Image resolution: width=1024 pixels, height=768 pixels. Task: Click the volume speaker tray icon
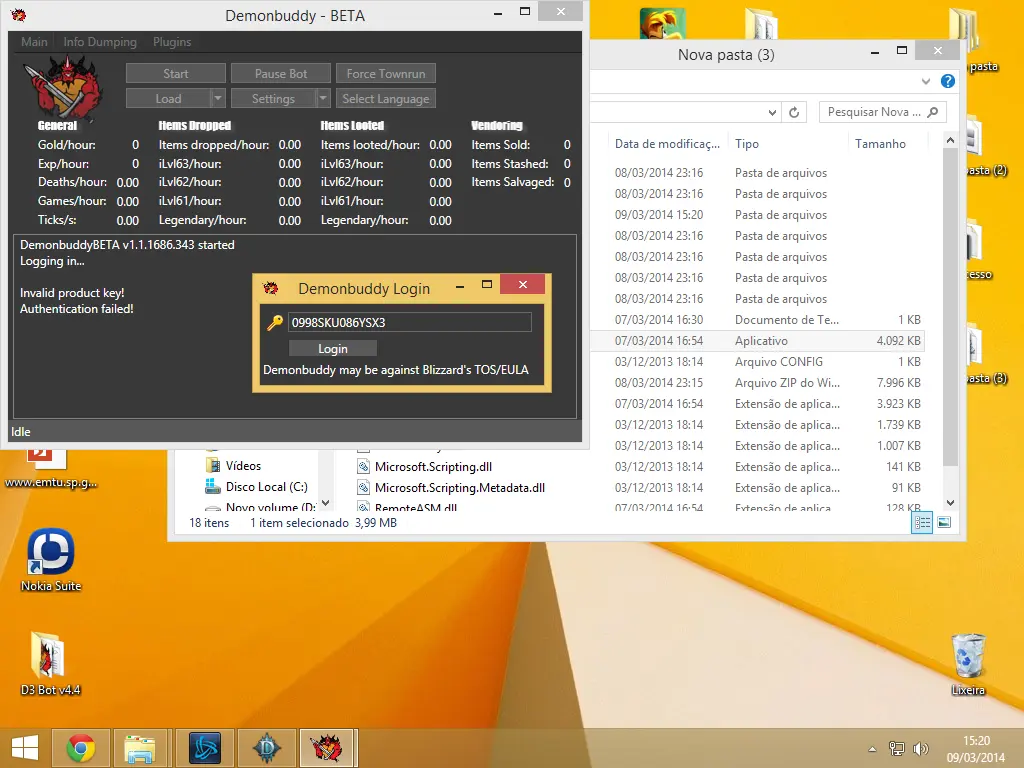(921, 749)
